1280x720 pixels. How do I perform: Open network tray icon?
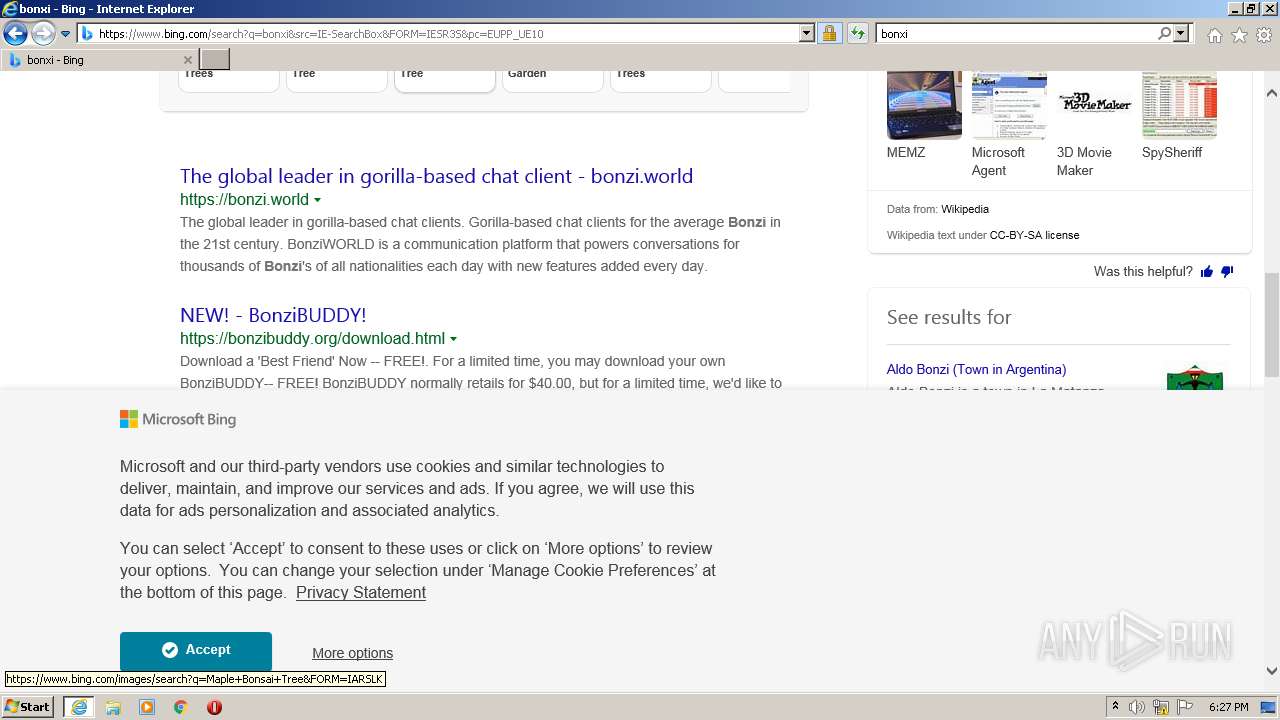(1161, 707)
